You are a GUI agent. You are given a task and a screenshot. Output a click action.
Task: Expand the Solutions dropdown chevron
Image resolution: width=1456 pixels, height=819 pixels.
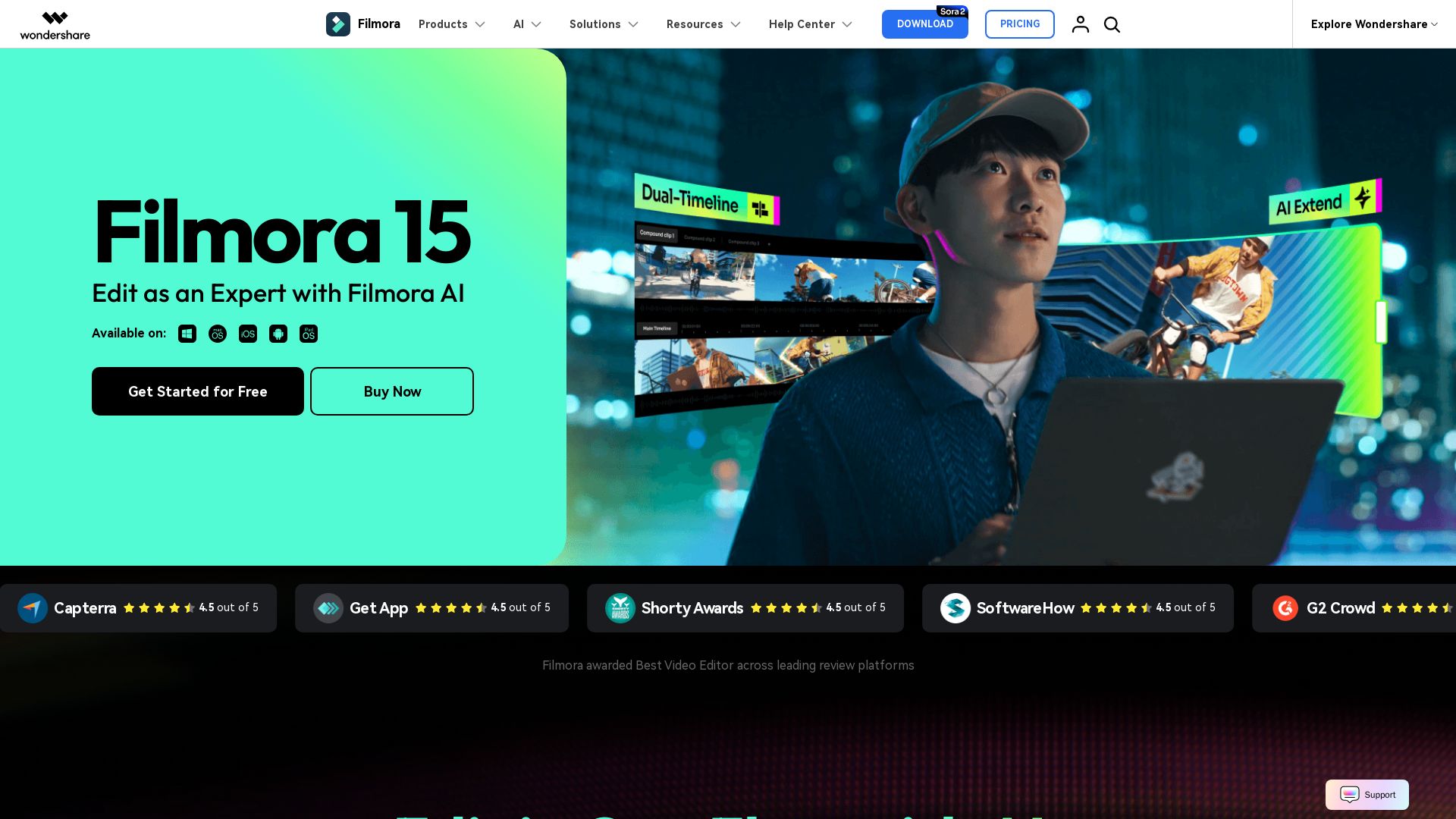633,24
